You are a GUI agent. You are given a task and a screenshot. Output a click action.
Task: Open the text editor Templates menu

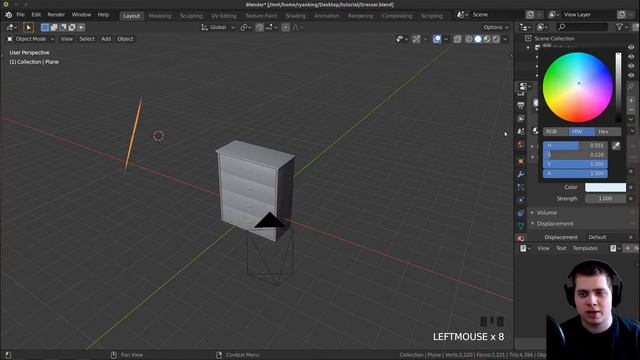(x=585, y=248)
